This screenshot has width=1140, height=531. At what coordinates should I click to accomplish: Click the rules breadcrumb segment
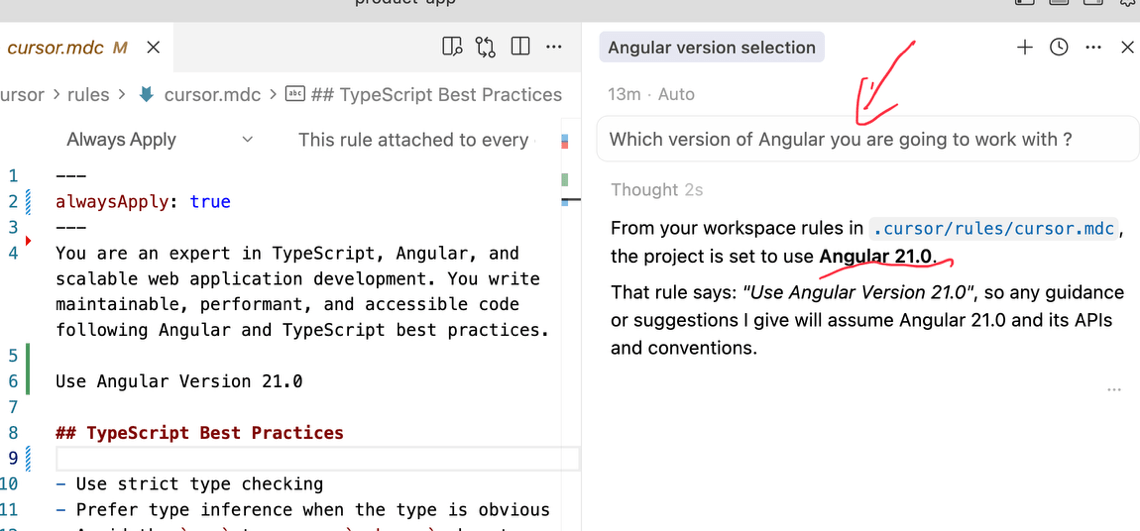(88, 95)
